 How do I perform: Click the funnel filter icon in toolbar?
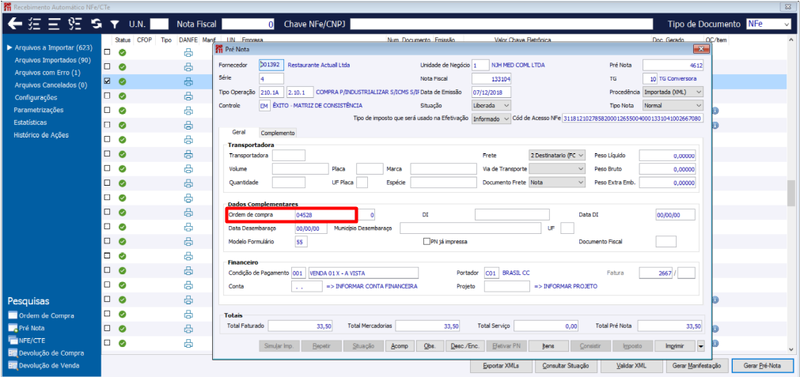click(x=115, y=24)
